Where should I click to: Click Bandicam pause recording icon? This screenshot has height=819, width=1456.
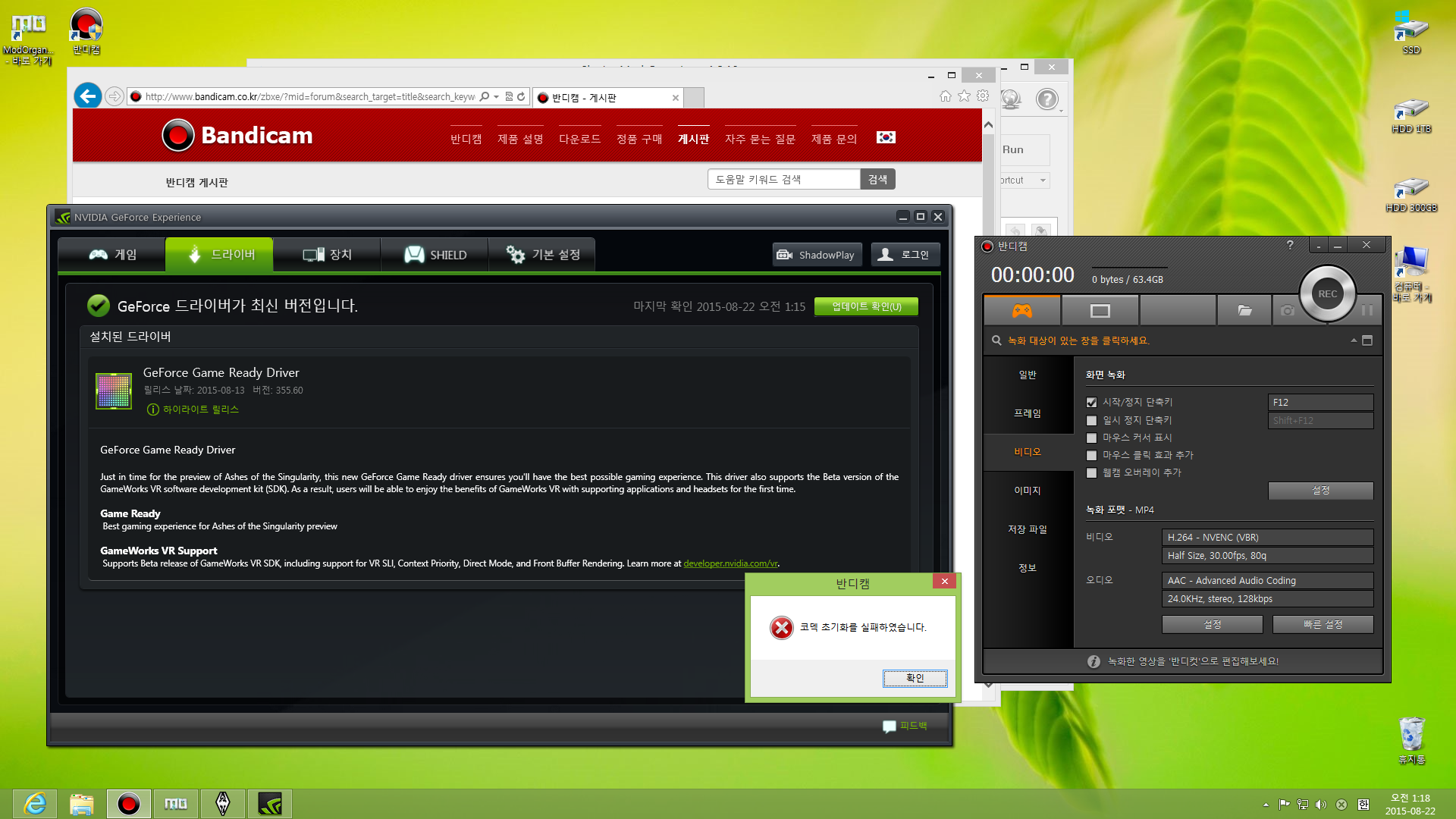pos(1367,310)
